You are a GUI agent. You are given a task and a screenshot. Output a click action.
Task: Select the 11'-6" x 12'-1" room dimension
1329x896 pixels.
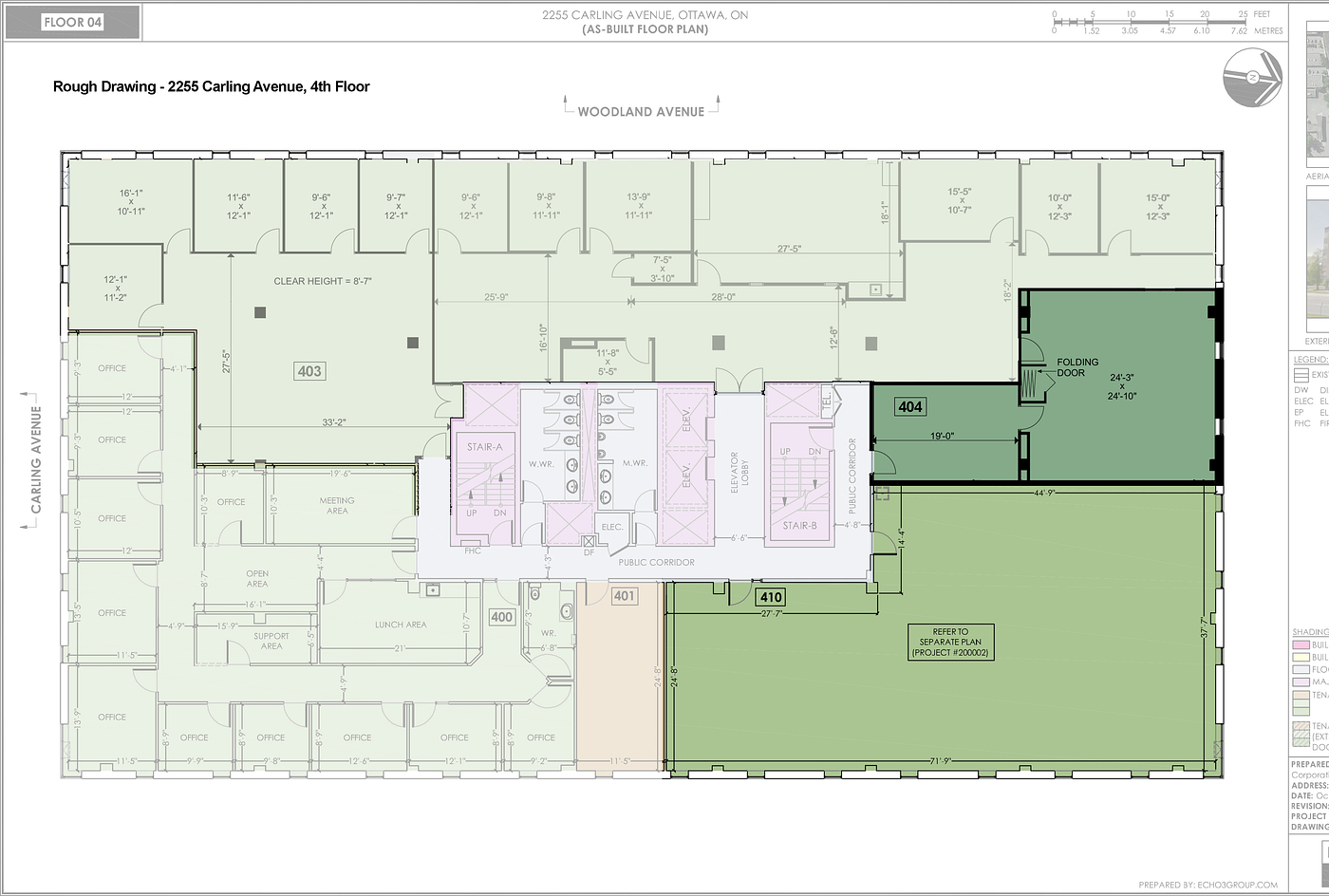(237, 206)
